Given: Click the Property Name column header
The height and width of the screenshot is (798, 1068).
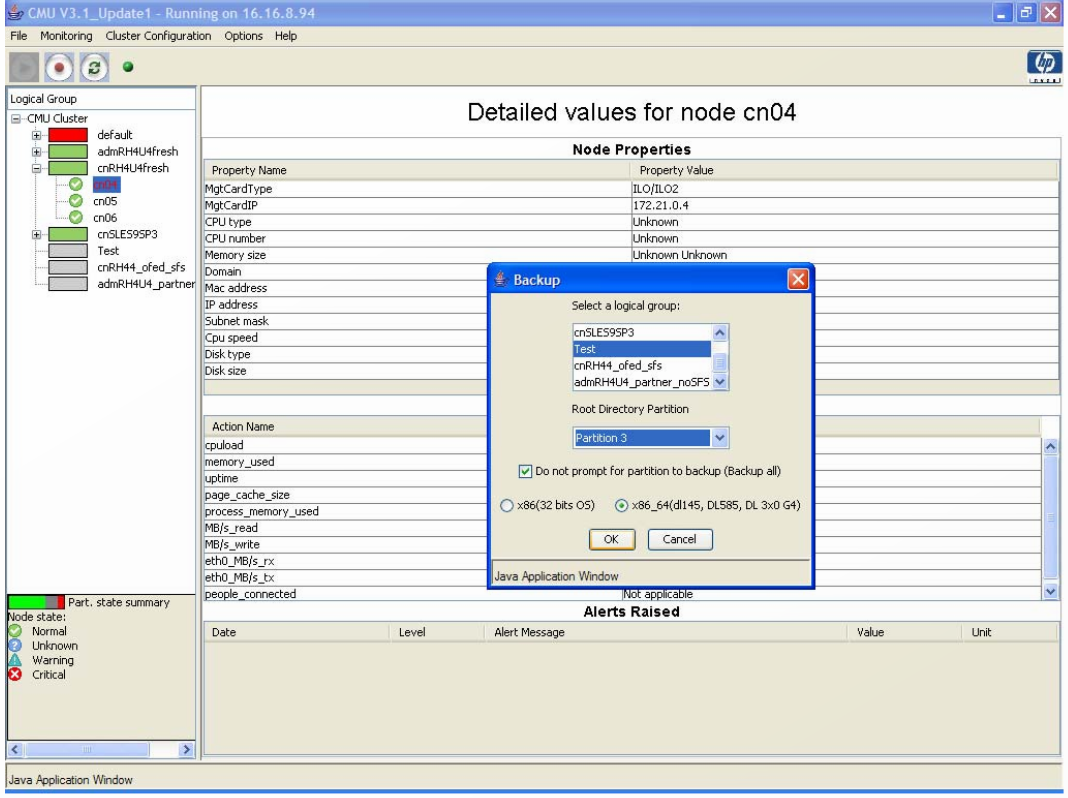Looking at the screenshot, I should point(417,170).
